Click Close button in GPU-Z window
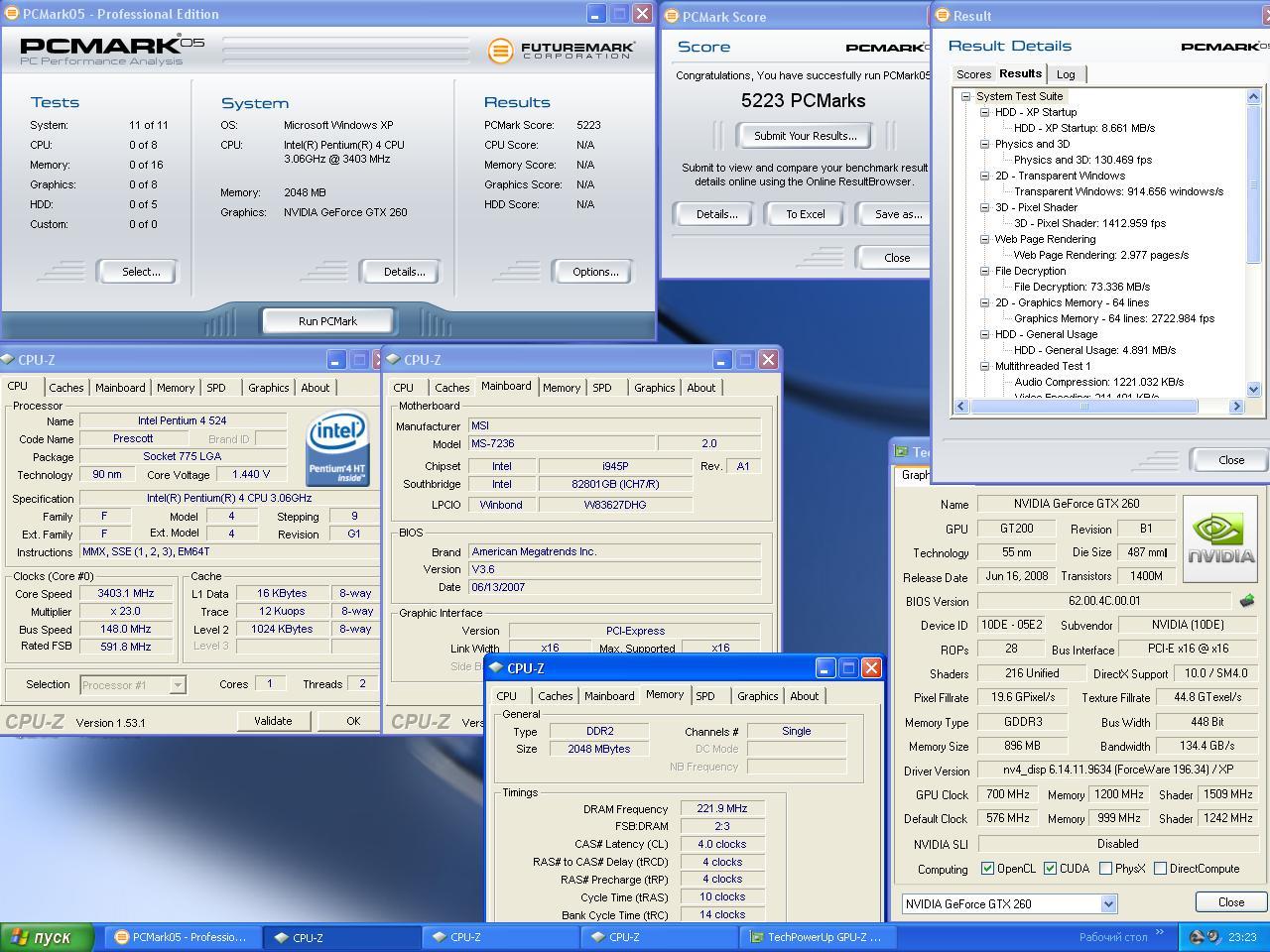This screenshot has width=1270, height=952. pos(1231,902)
